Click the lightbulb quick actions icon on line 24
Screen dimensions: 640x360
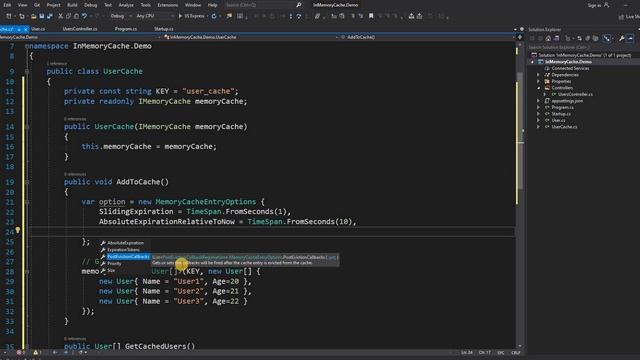[18, 231]
